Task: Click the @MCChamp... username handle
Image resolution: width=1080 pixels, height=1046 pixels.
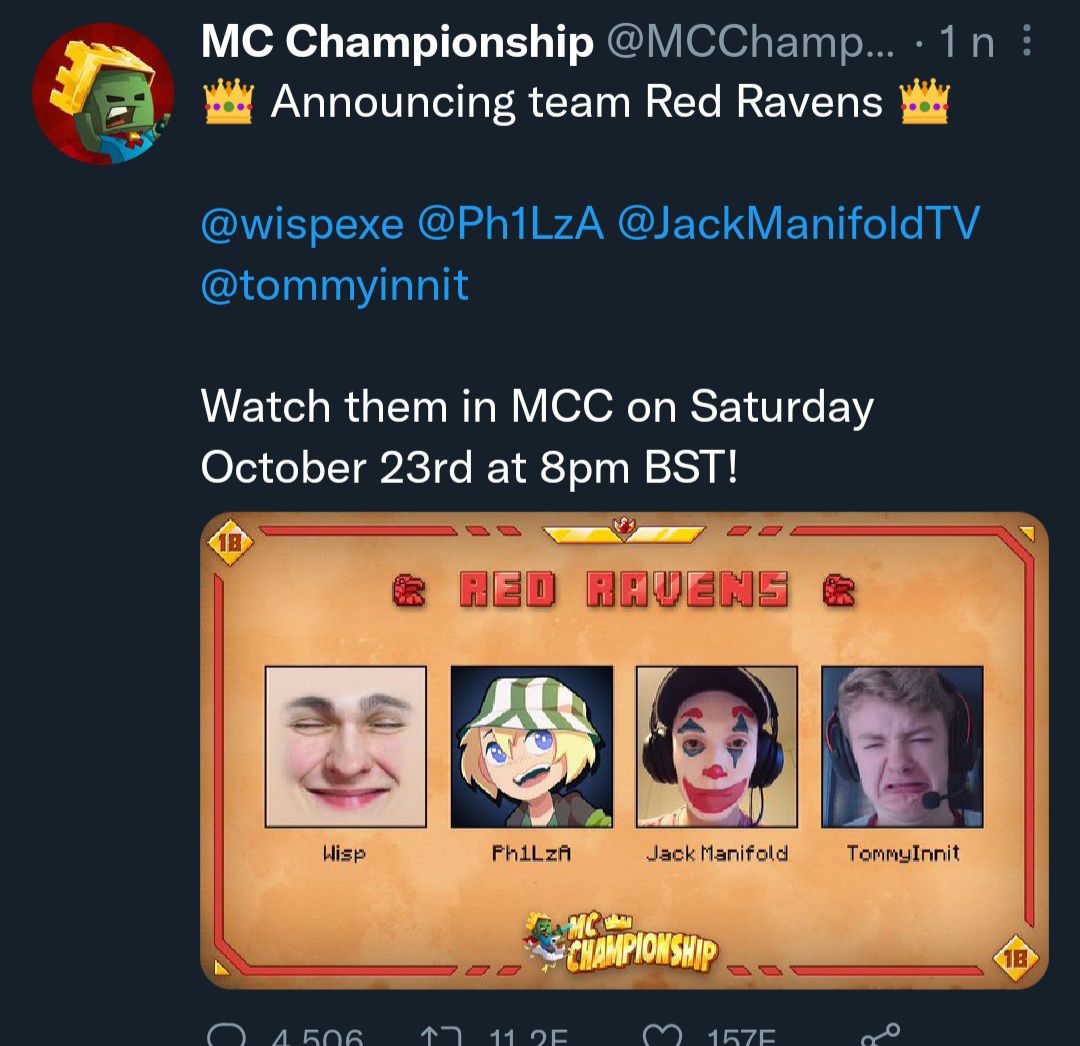Action: (x=750, y=43)
